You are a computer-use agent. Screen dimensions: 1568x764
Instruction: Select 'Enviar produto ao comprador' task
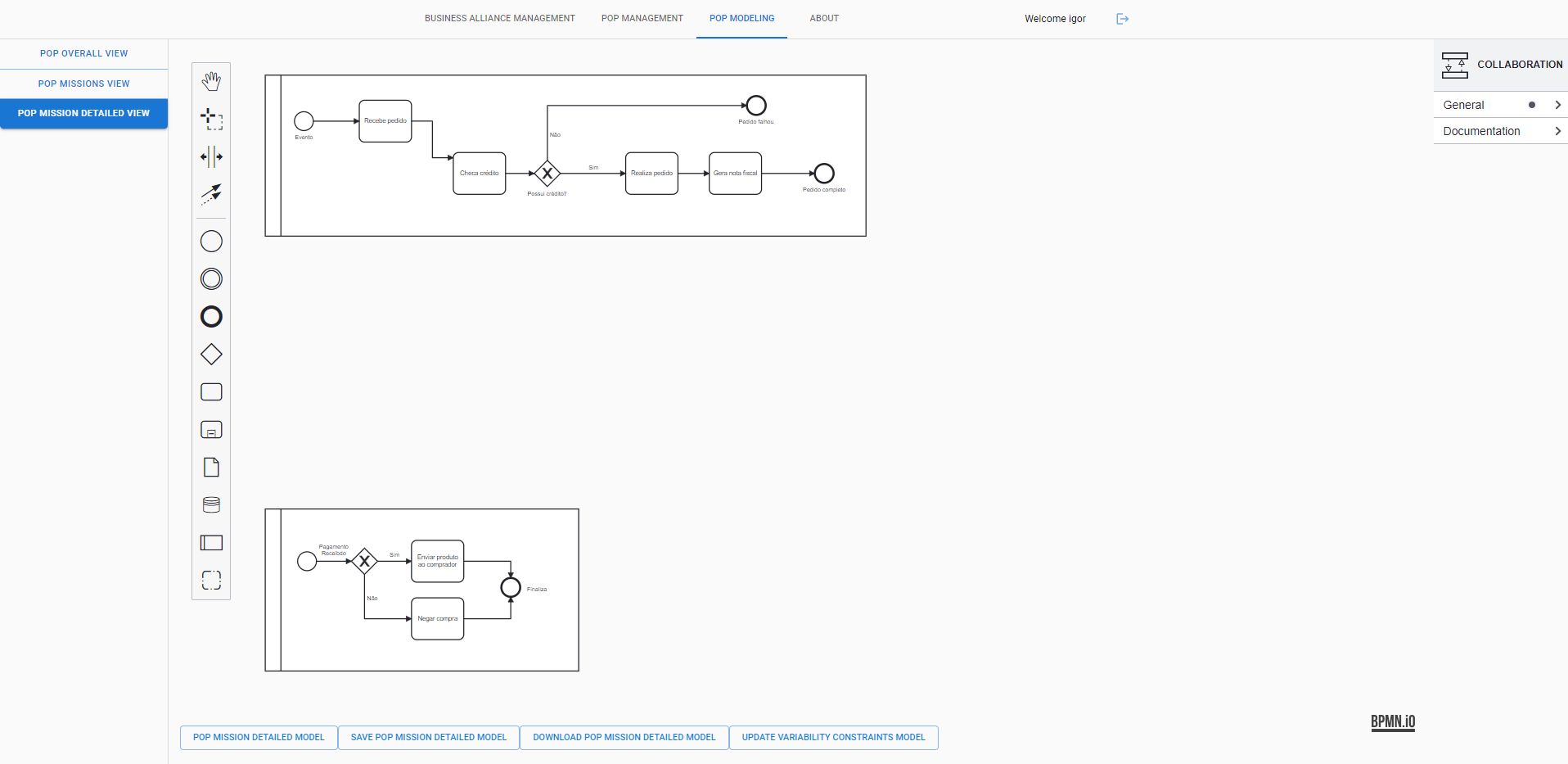[438, 562]
